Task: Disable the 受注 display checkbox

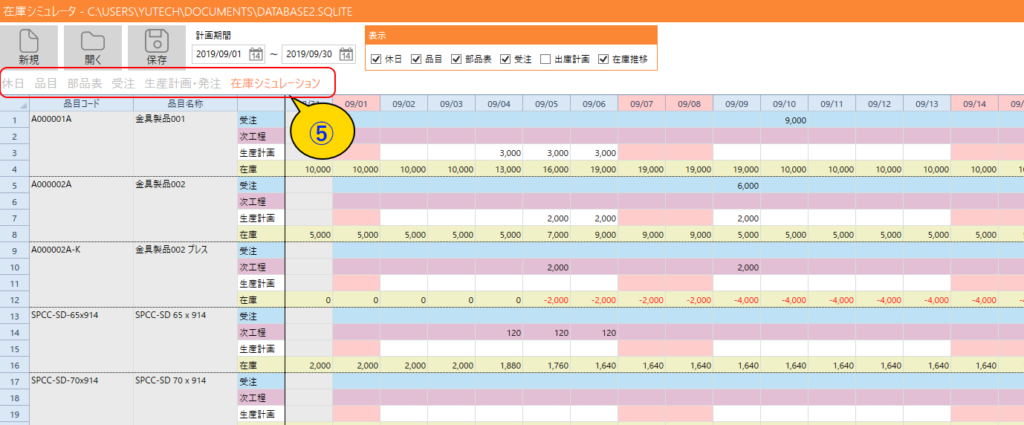Action: pyautogui.click(x=506, y=59)
